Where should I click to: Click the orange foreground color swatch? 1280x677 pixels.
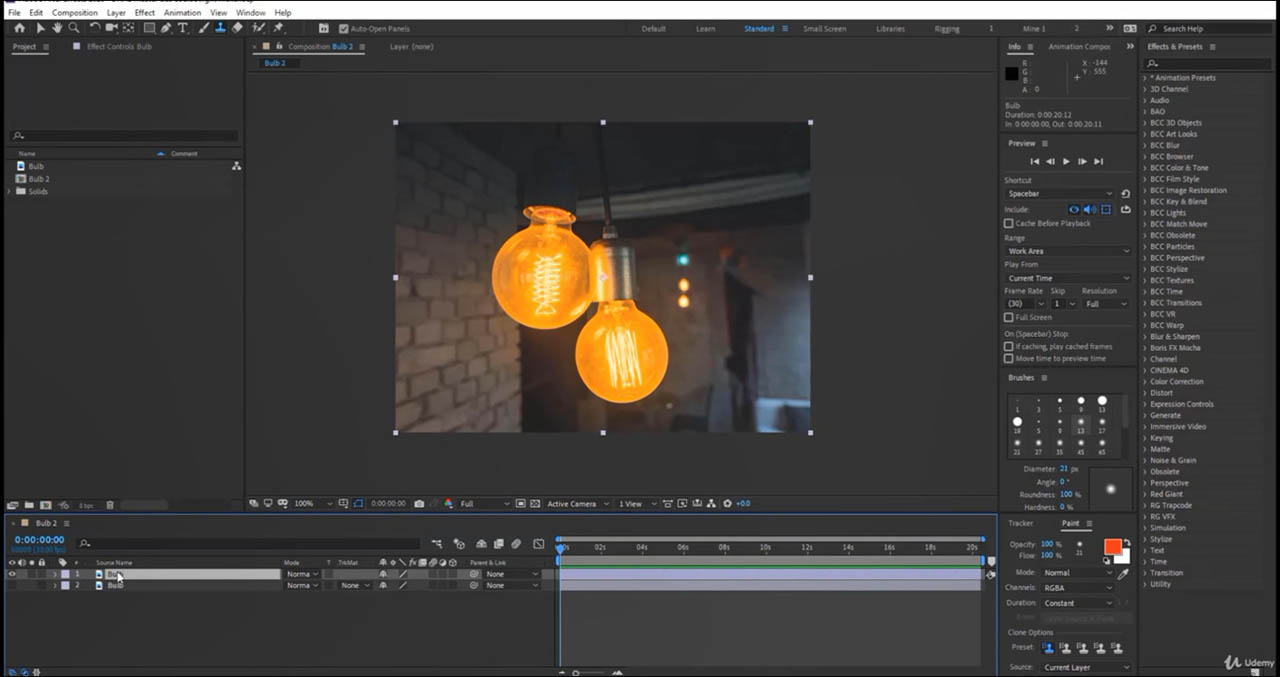click(x=1112, y=547)
